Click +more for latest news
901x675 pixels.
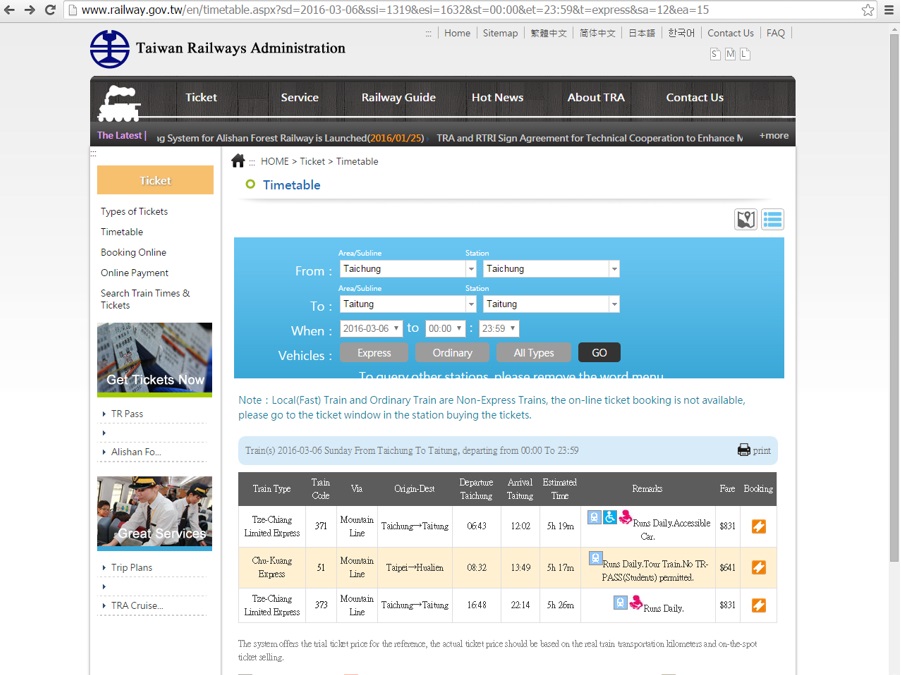pyautogui.click(x=773, y=136)
